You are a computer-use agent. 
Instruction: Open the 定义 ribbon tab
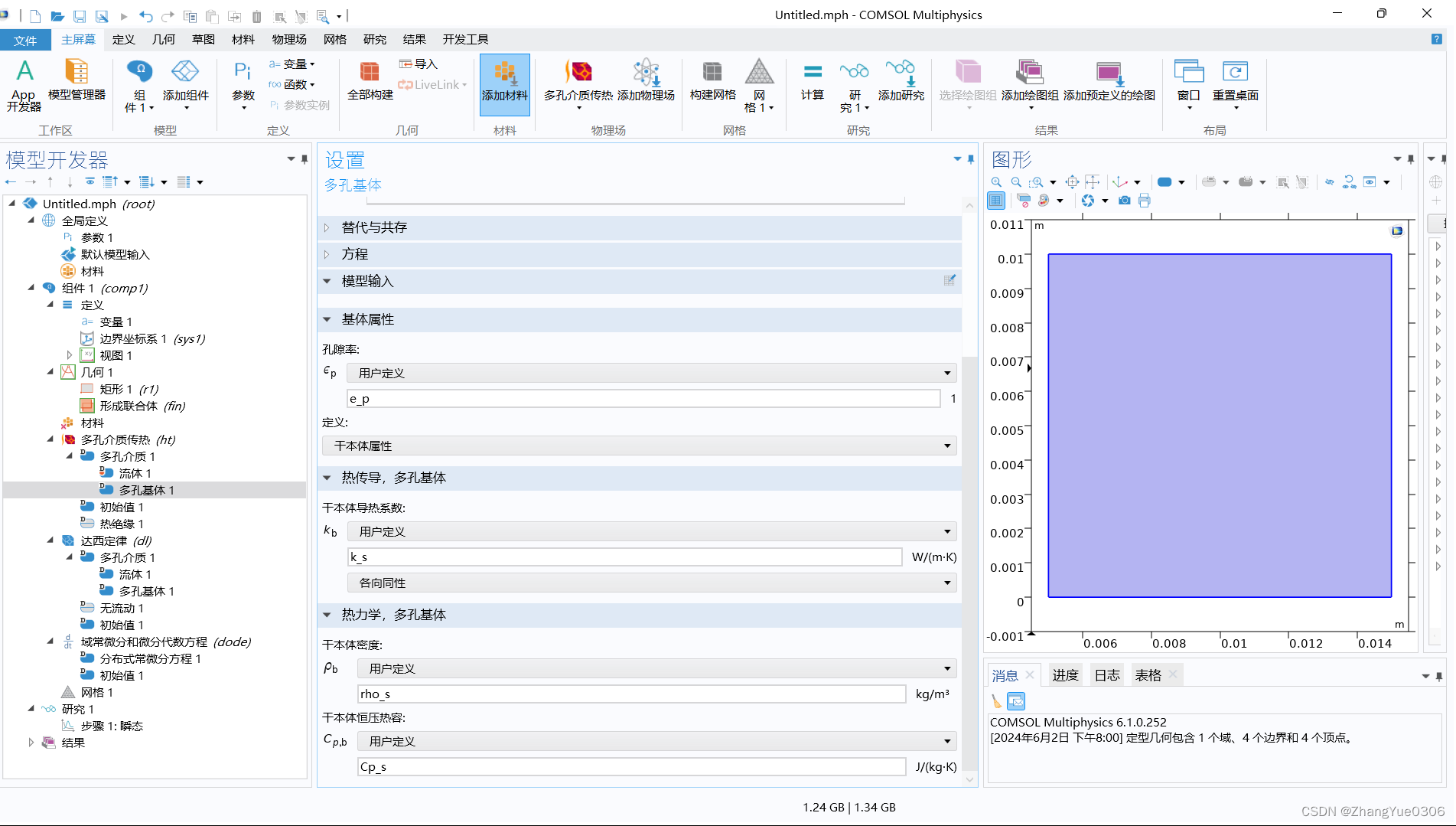click(x=123, y=39)
